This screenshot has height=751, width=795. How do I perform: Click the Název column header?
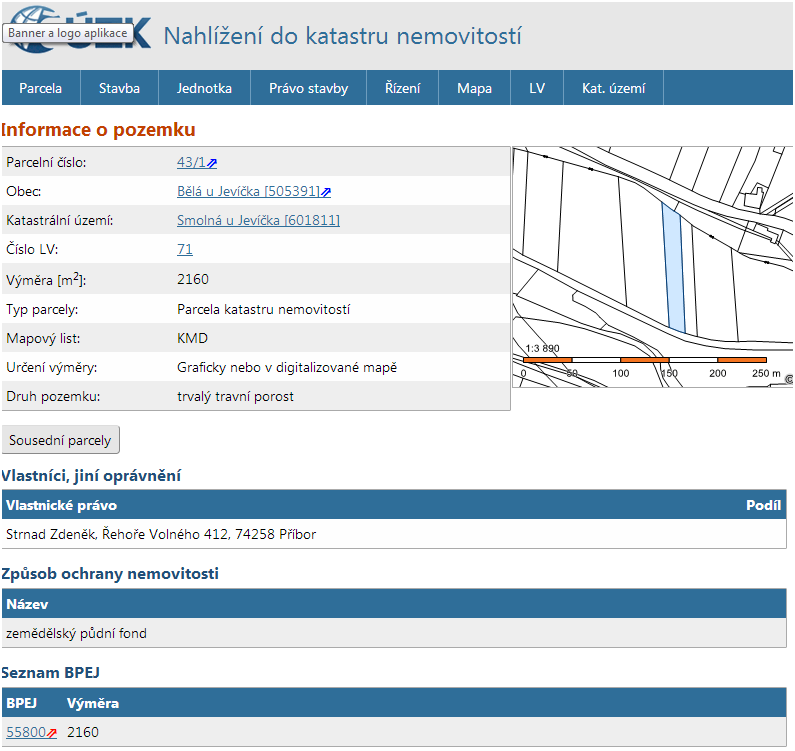pos(27,604)
